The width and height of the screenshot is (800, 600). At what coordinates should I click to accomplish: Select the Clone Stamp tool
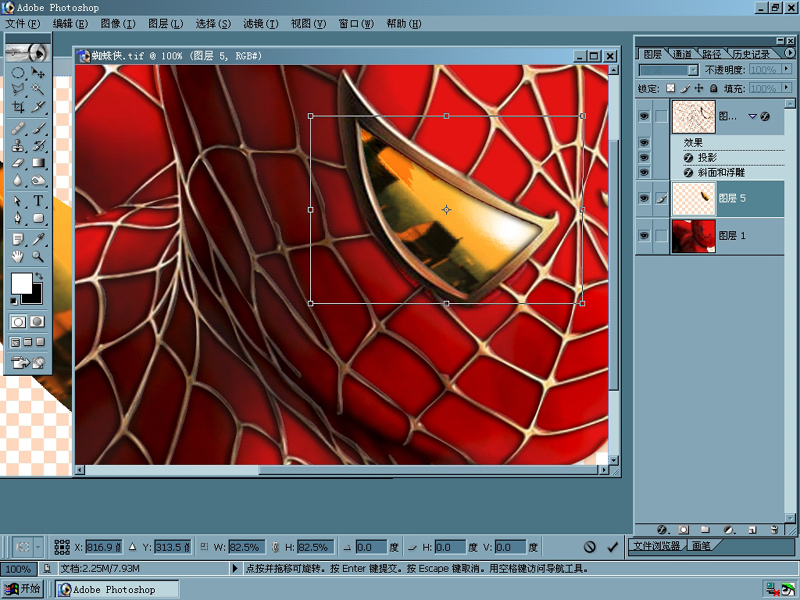[x=18, y=145]
